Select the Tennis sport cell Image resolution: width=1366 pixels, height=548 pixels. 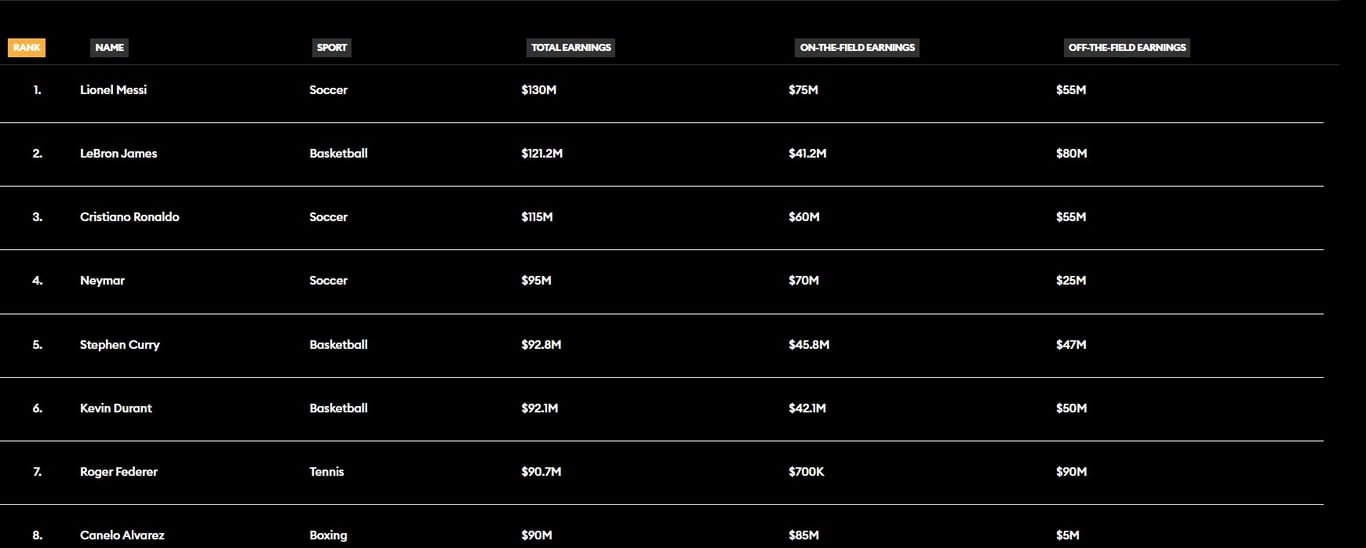pos(326,472)
